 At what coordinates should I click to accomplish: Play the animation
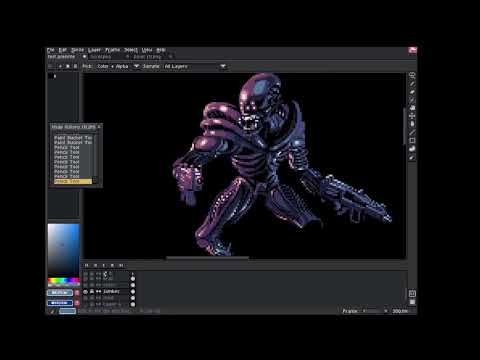tap(104, 265)
